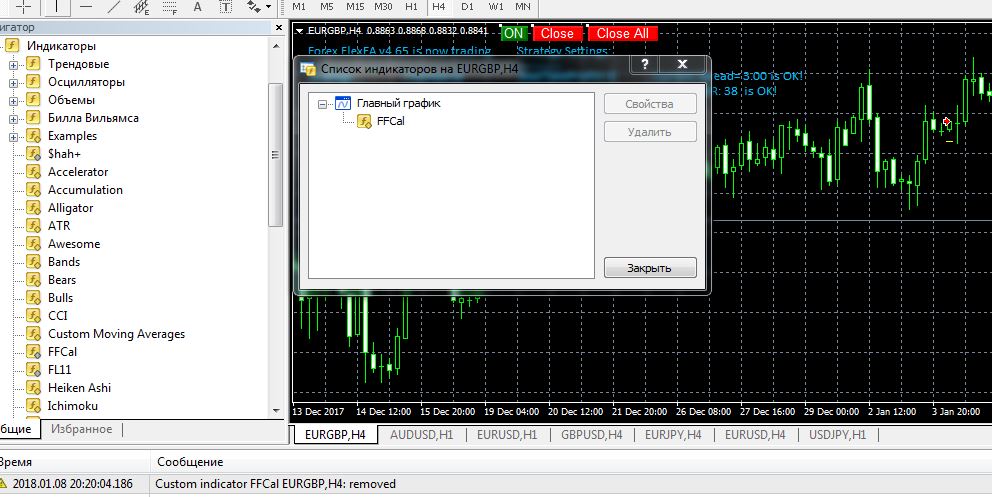Screen dimensions: 992x497
Task: Select the Trendline drawing tool
Action: coord(114,7)
